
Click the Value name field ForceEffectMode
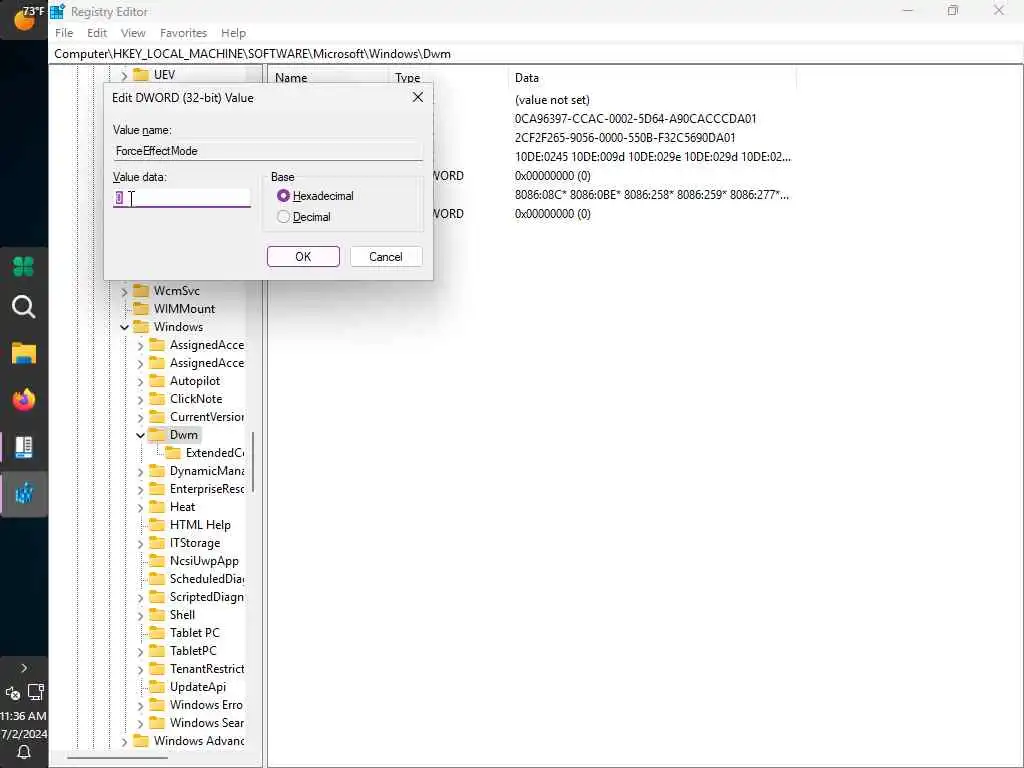[x=268, y=151]
